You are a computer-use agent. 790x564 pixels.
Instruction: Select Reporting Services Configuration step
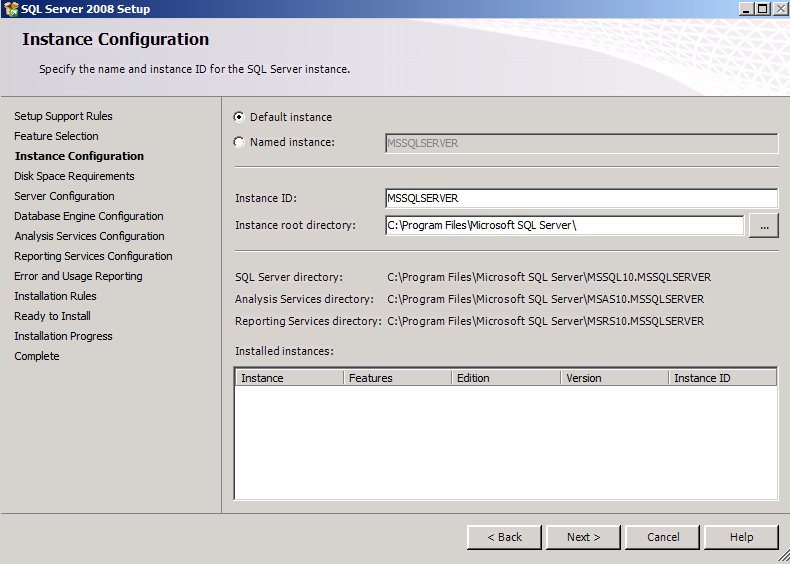(93, 256)
